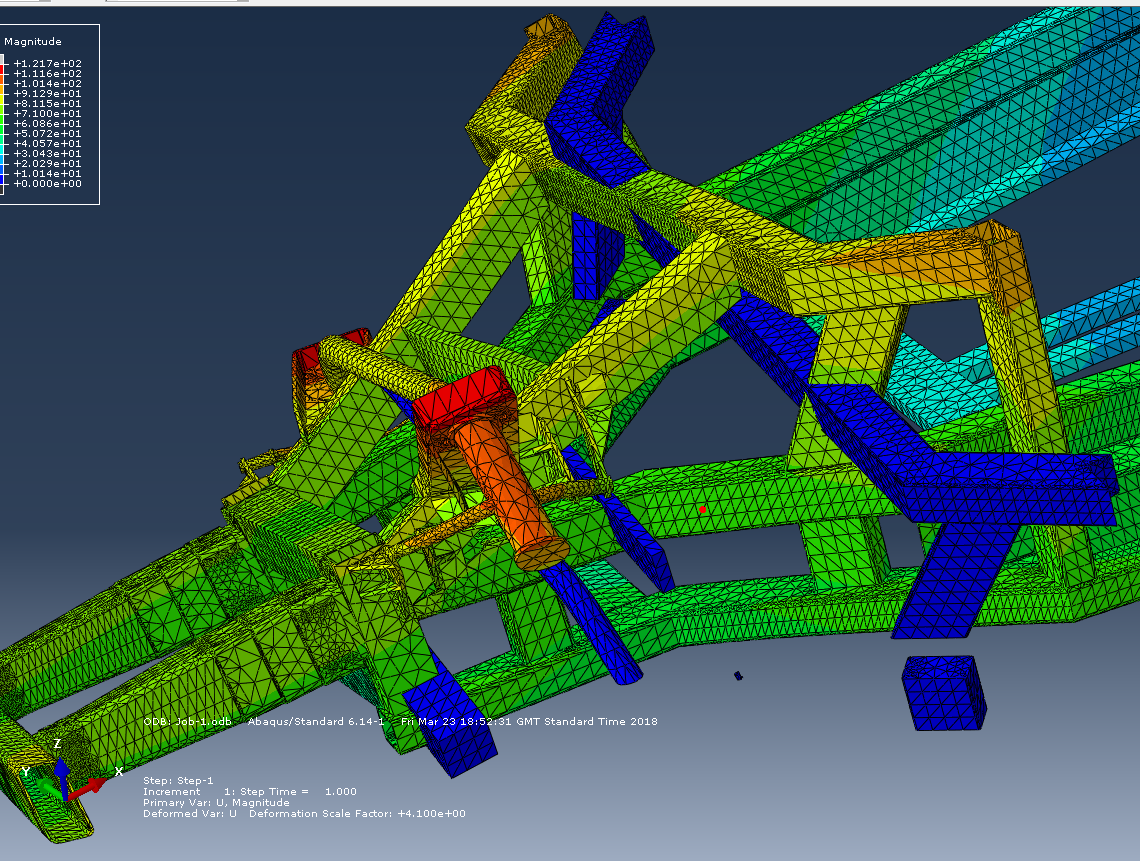Click the Magnitude legend title
Screen dimensions: 1140x861
(34, 42)
